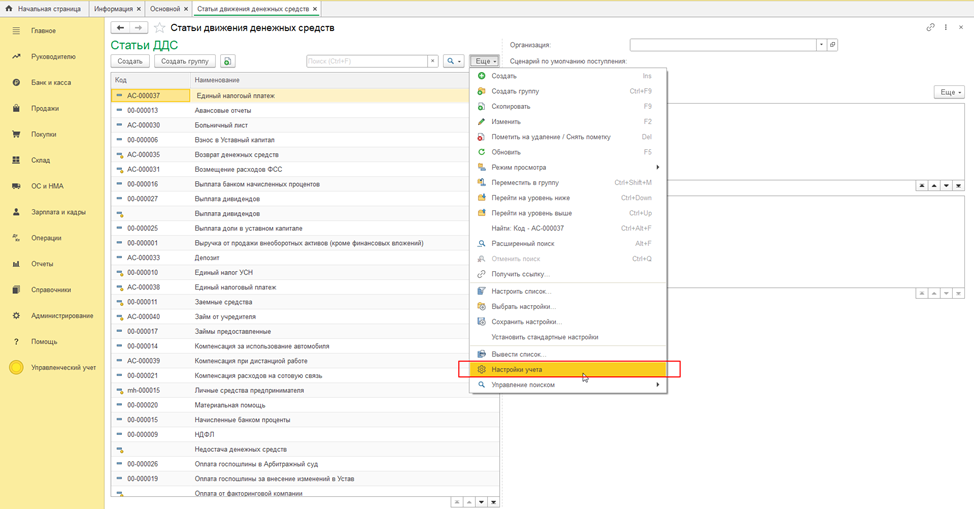Close the Статьи движения денежных средств tab

[x=315, y=9]
